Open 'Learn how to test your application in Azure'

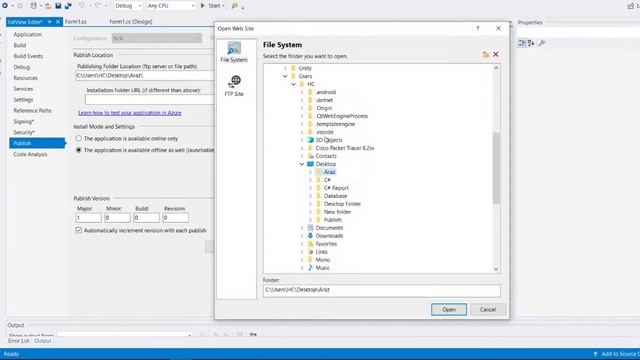coord(130,113)
